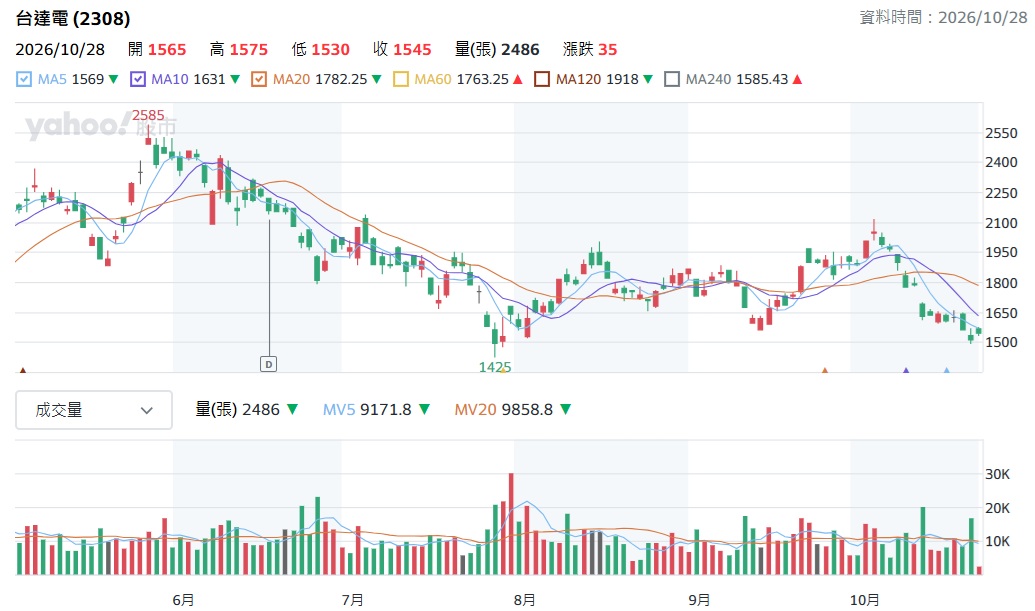The width and height of the screenshot is (1035, 611).
Task: Click the stock title 台達電 (2308)
Action: pyautogui.click(x=73, y=18)
